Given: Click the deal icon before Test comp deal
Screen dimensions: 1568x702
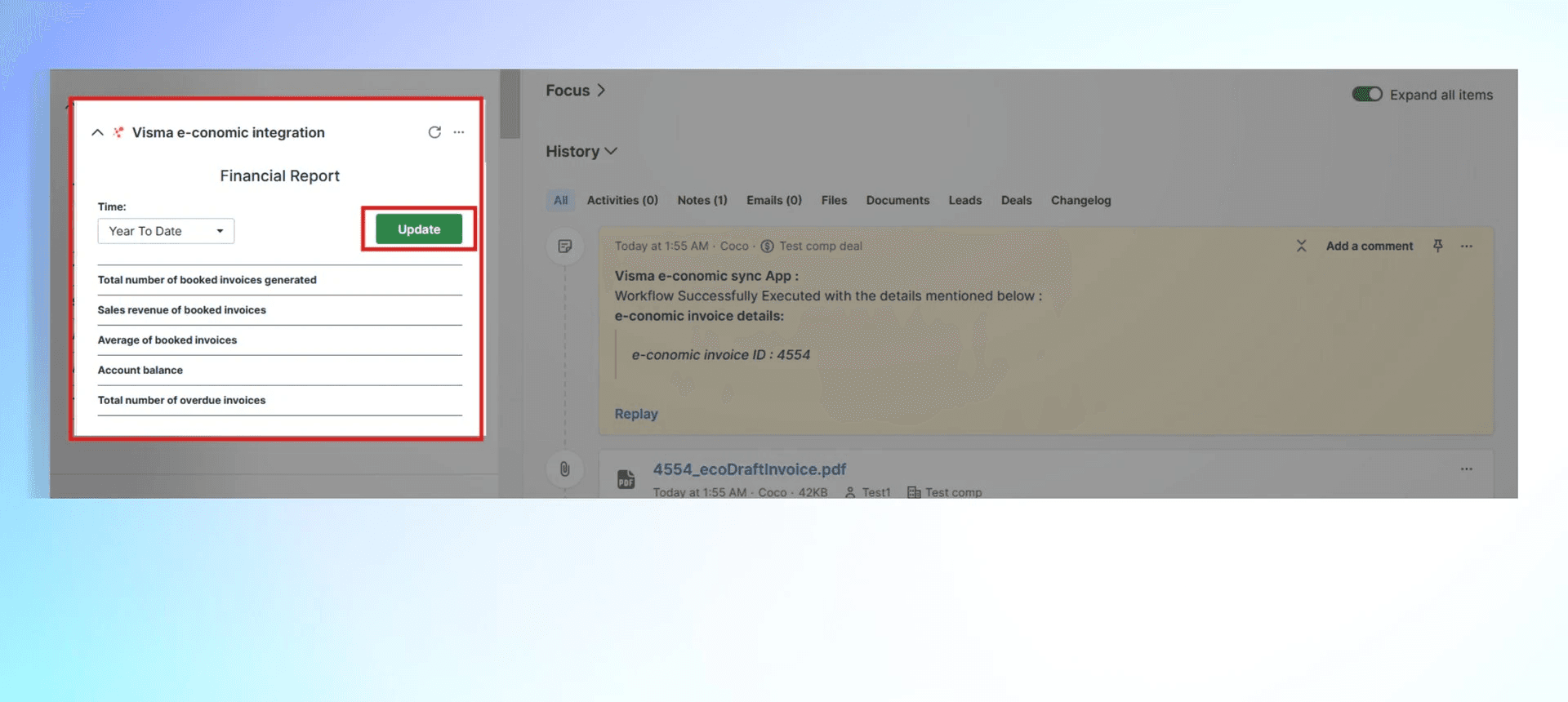Looking at the screenshot, I should 767,246.
